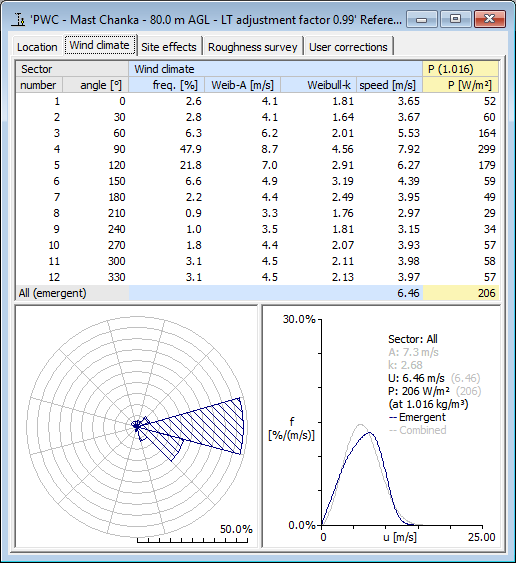Screen dimensions: 516x563
Task: Click sector 4 speed value 7.92
Action: [409, 149]
